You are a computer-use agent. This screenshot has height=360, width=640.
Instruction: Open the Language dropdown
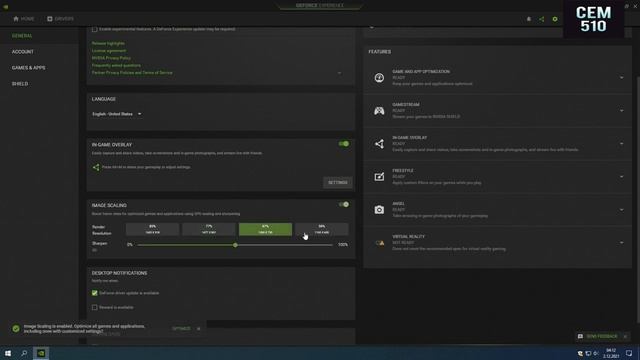point(117,114)
